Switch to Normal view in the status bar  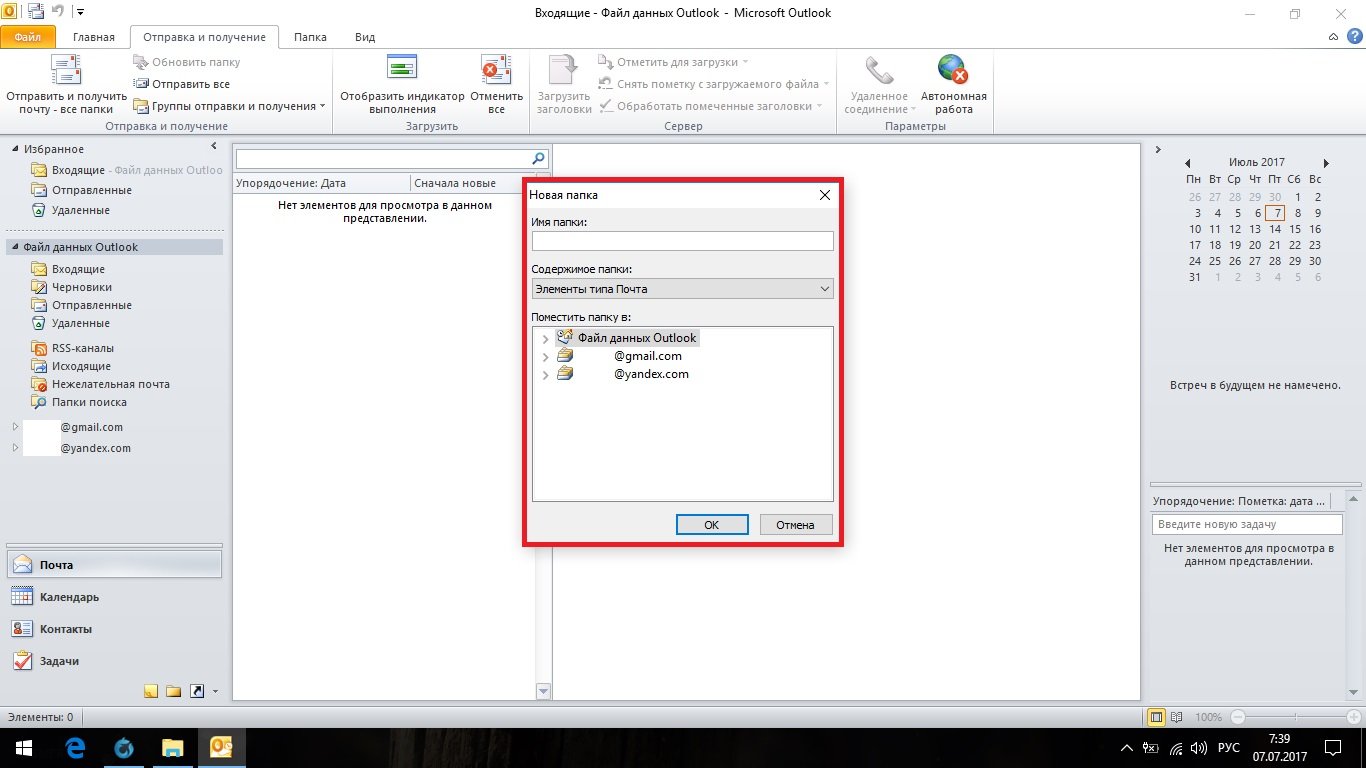[1156, 717]
